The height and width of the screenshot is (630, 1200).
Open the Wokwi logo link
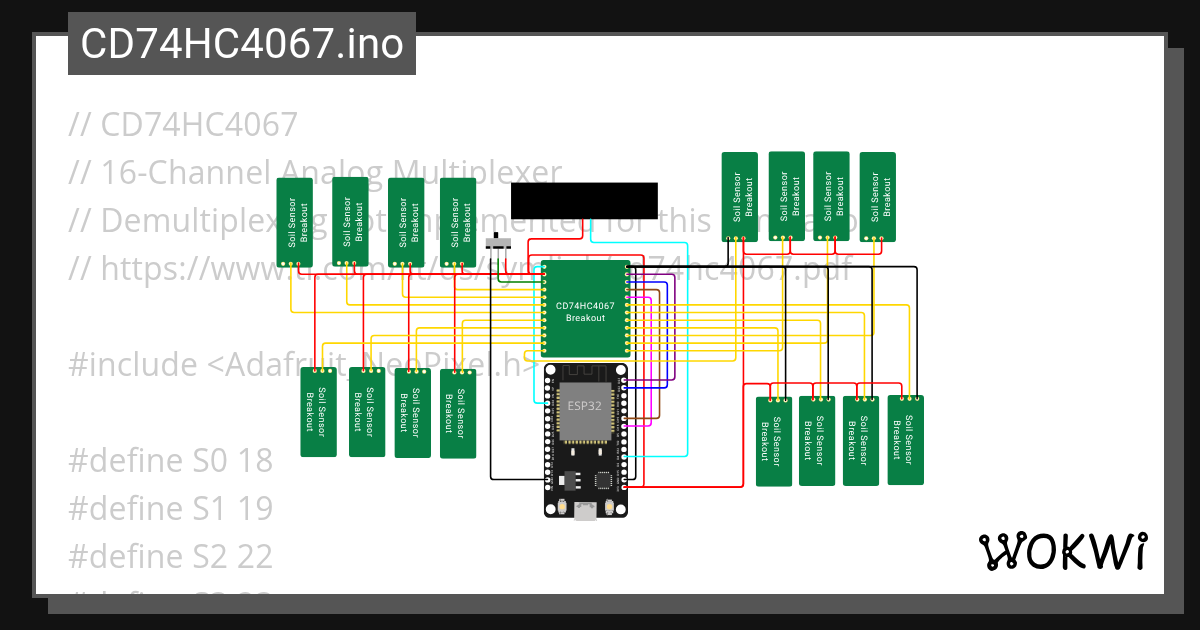pyautogui.click(x=1065, y=549)
